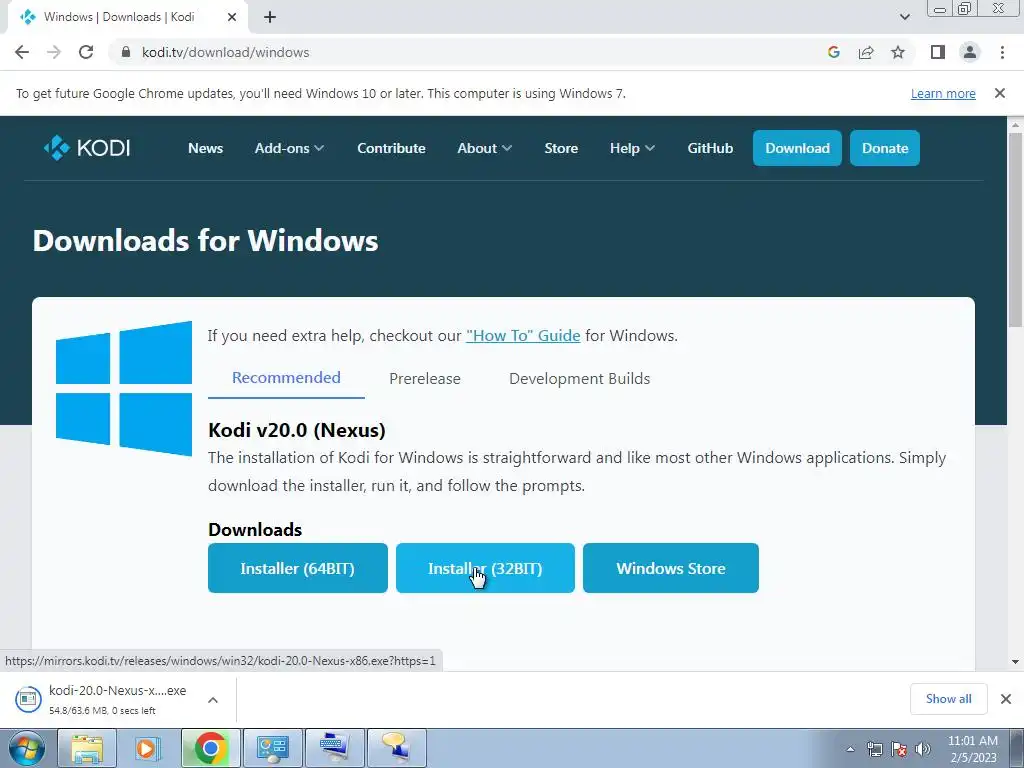This screenshot has width=1024, height=768.
Task: Open the tab search dropdown arrow
Action: pyautogui.click(x=904, y=17)
